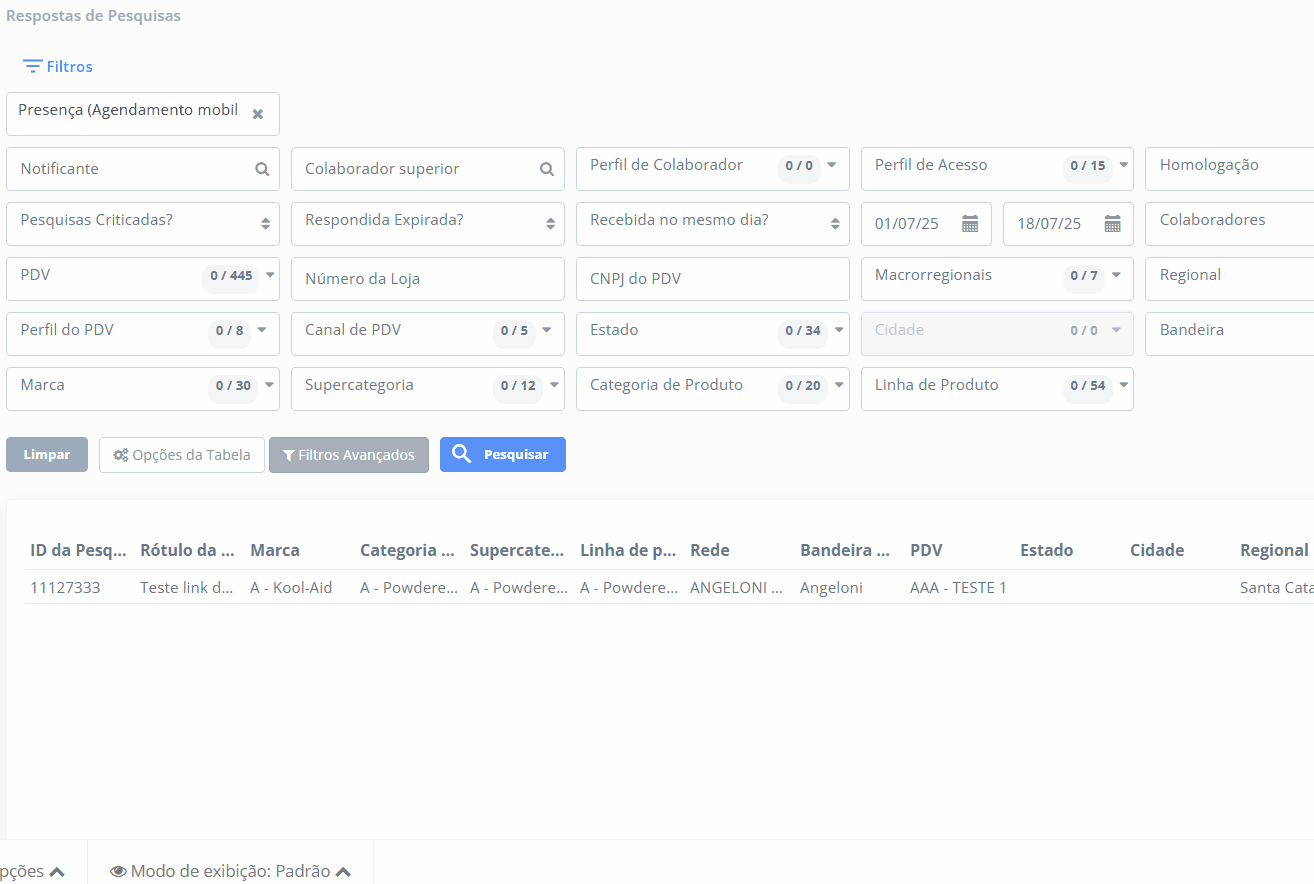1314x884 pixels.
Task: Sort by the Marca column header
Action: [x=275, y=550]
